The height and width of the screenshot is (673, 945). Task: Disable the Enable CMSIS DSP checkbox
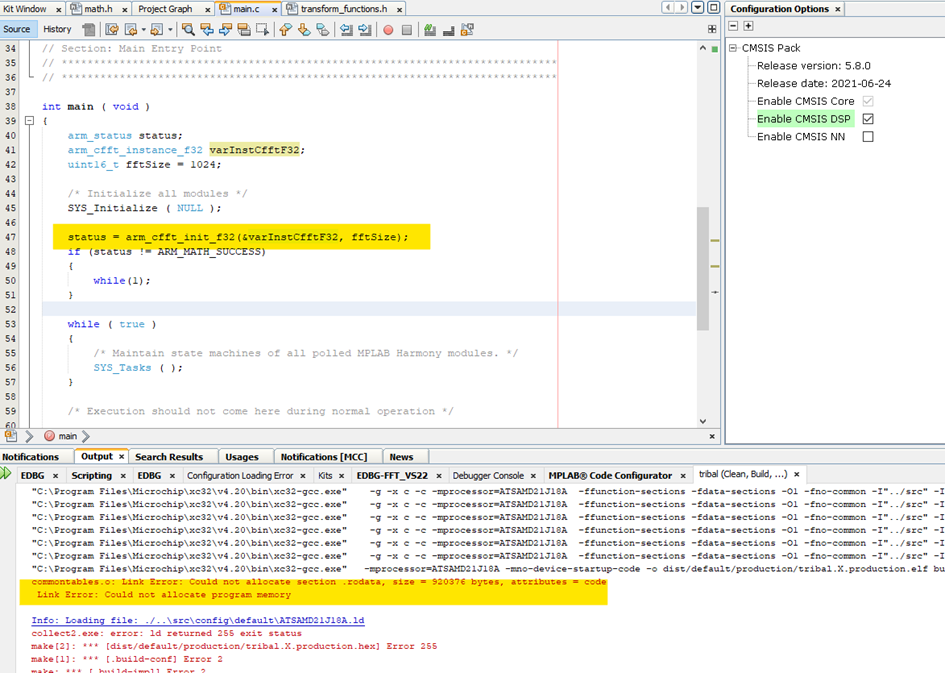pyautogui.click(x=867, y=119)
